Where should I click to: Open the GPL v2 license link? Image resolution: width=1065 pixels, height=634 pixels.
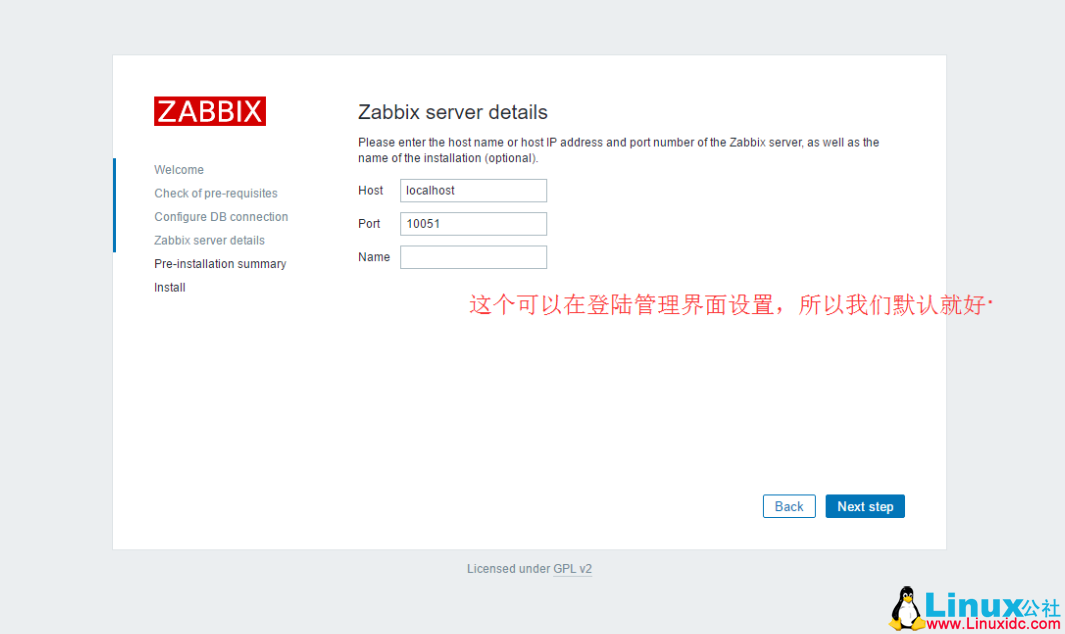click(572, 569)
